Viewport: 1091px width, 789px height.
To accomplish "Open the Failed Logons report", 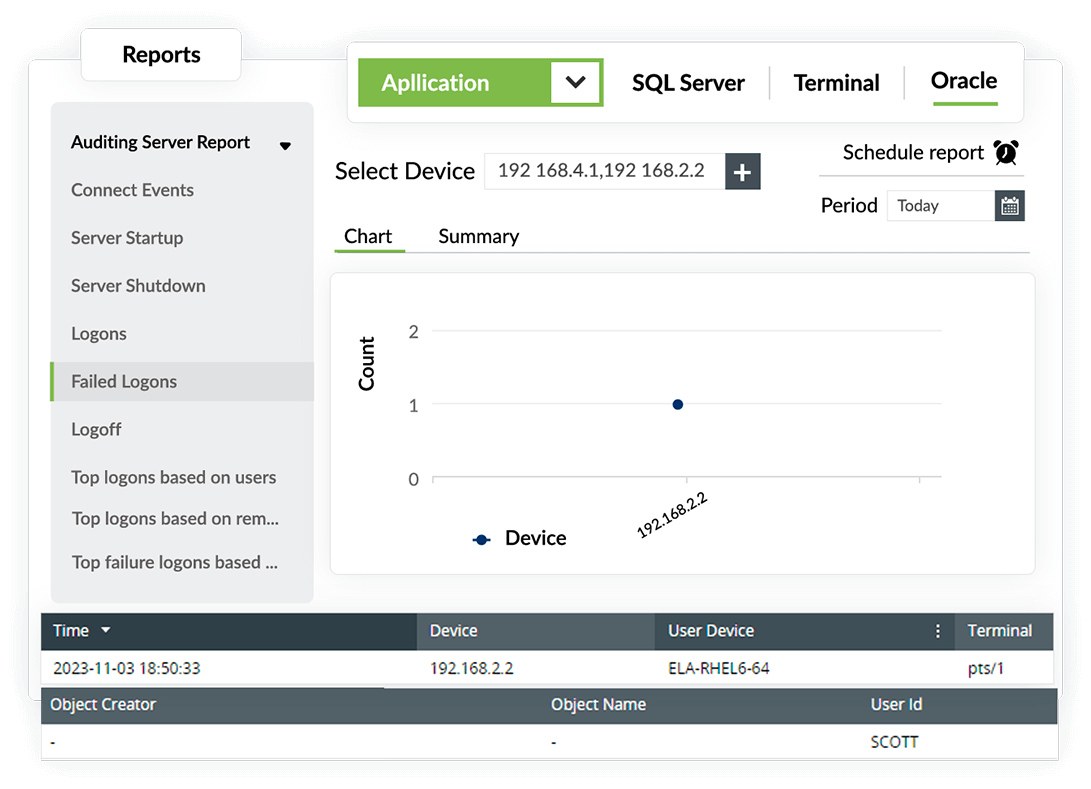I will [124, 382].
